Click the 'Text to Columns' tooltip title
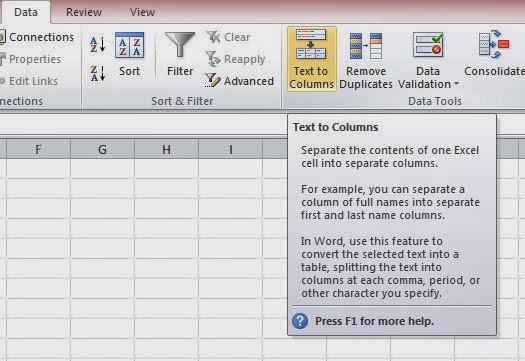Image resolution: width=525 pixels, height=361 pixels. [x=335, y=127]
